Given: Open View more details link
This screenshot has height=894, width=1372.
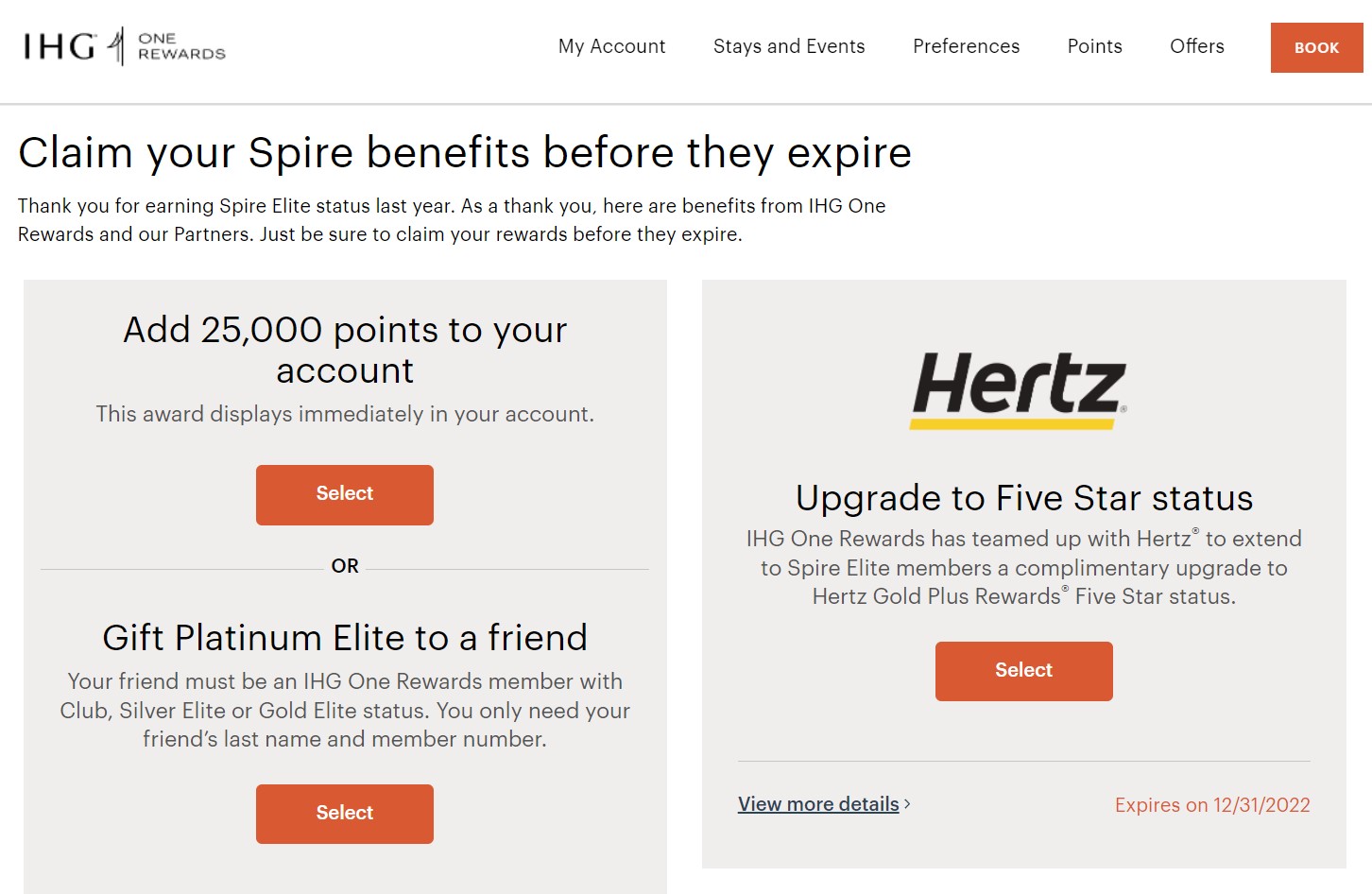Looking at the screenshot, I should 818,804.
